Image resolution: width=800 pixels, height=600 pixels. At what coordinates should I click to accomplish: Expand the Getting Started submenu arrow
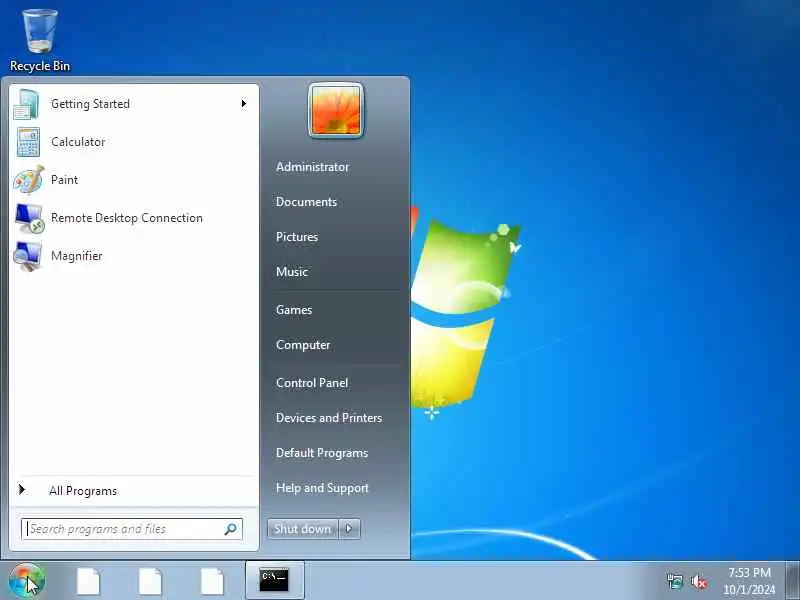[243, 104]
